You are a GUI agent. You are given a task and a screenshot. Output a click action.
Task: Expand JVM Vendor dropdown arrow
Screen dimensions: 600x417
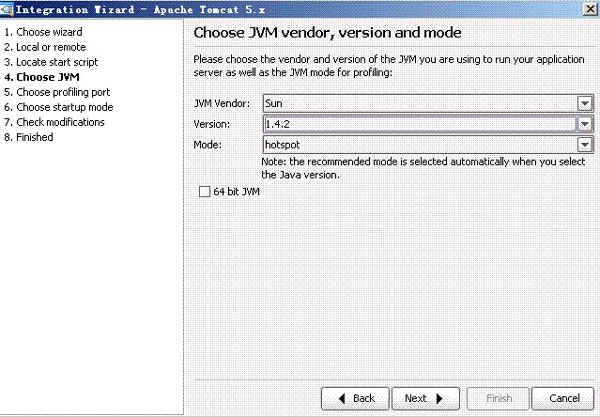click(x=584, y=103)
